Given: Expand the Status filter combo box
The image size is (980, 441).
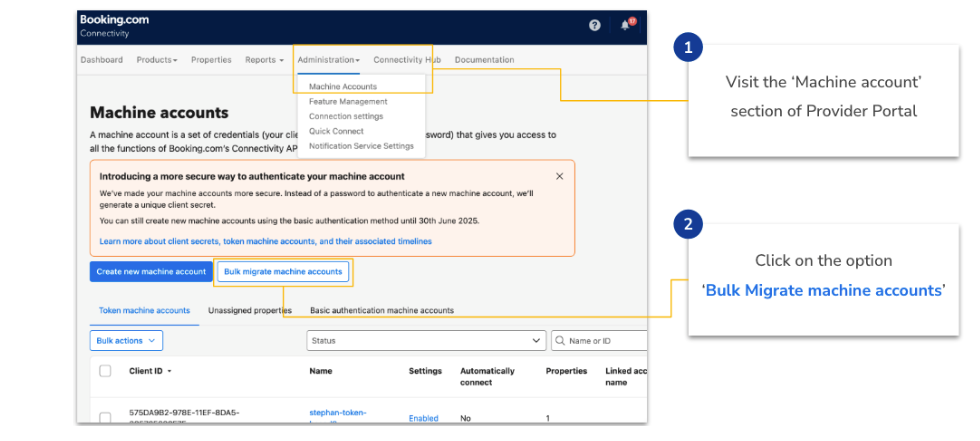Looking at the screenshot, I should [x=426, y=341].
